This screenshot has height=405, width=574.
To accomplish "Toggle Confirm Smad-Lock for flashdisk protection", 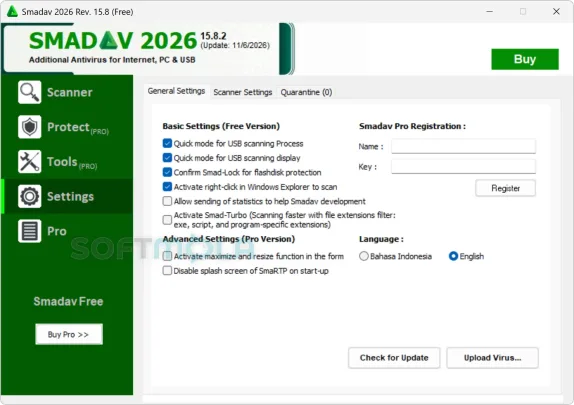I will [x=167, y=172].
